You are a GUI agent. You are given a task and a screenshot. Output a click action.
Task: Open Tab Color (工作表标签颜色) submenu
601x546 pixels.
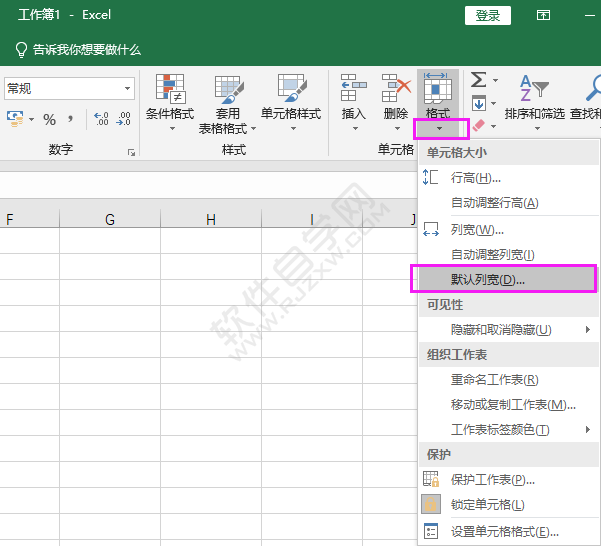click(x=509, y=430)
